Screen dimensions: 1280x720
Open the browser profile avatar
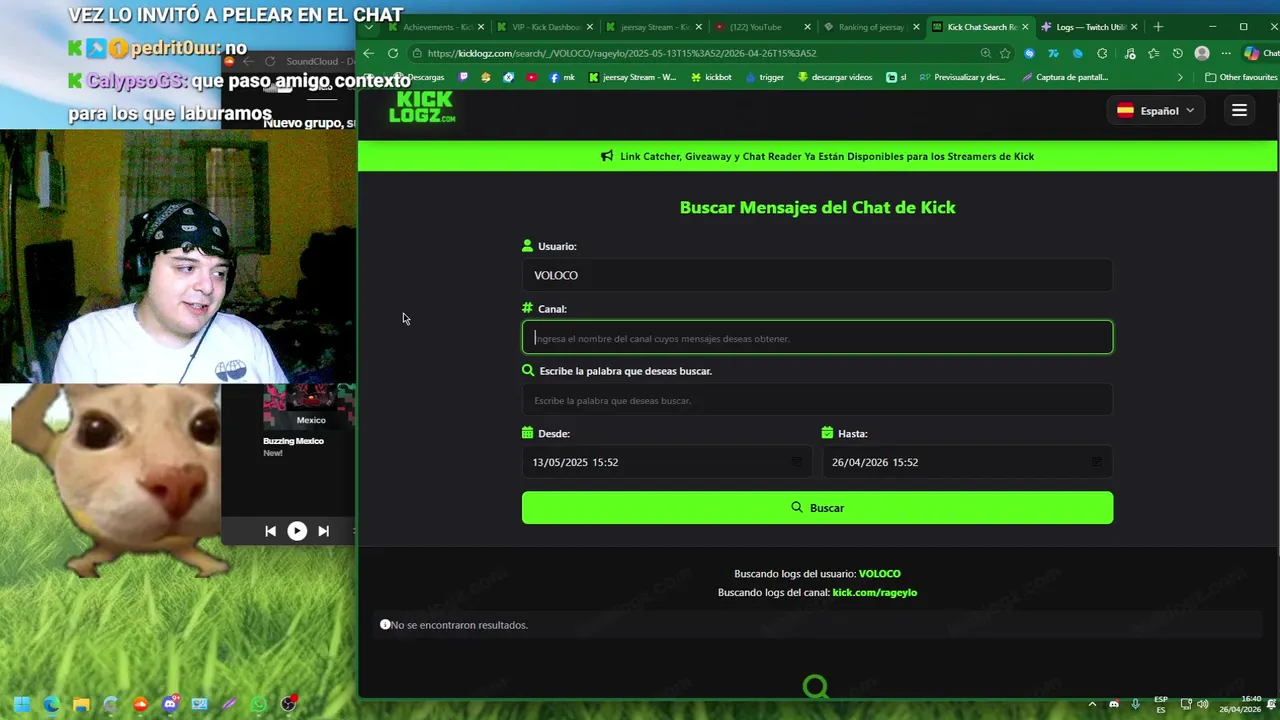coord(1202,53)
